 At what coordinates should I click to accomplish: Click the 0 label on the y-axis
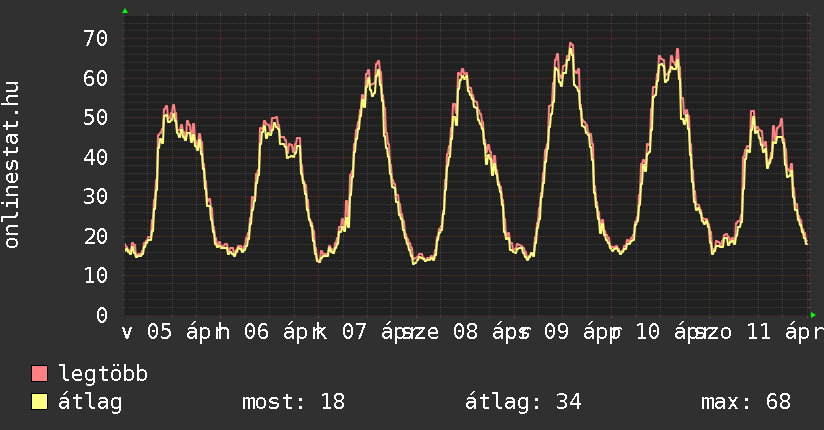[101, 315]
